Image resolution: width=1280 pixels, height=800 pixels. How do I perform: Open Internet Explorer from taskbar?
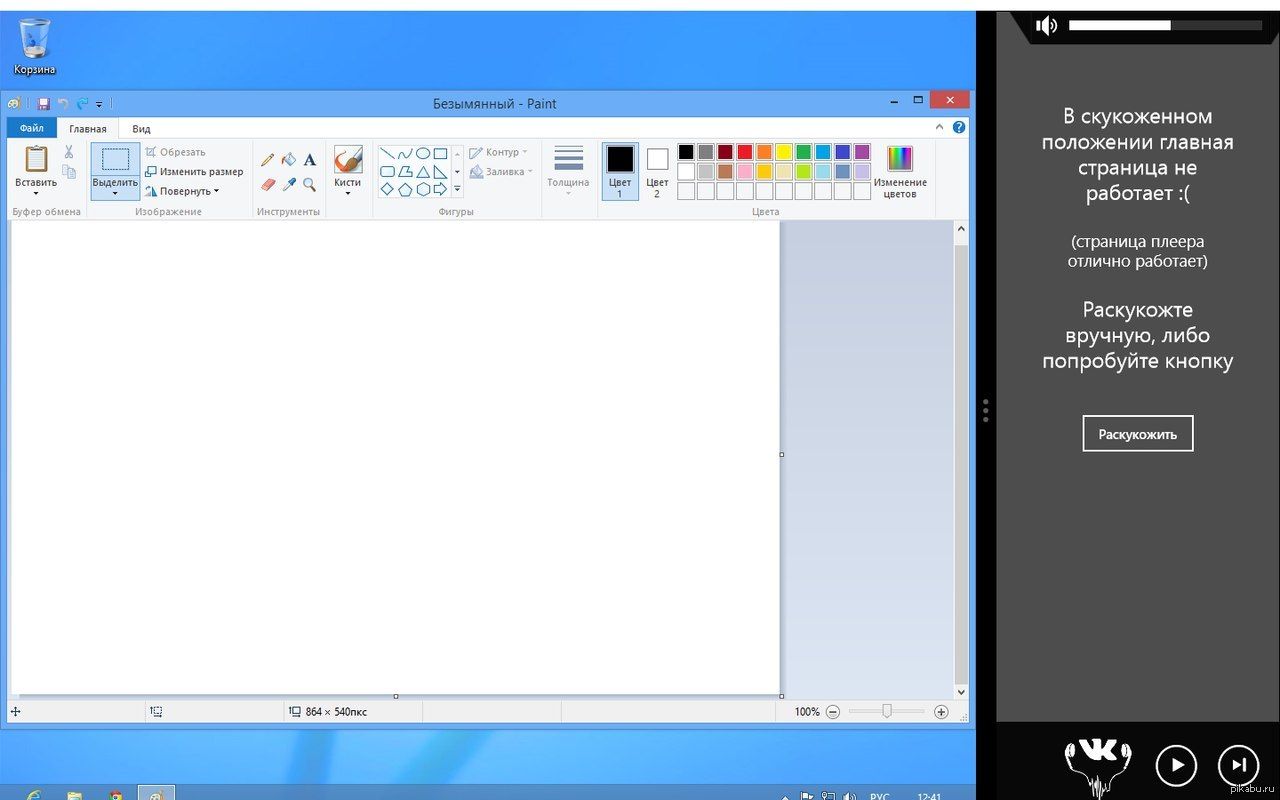click(33, 794)
